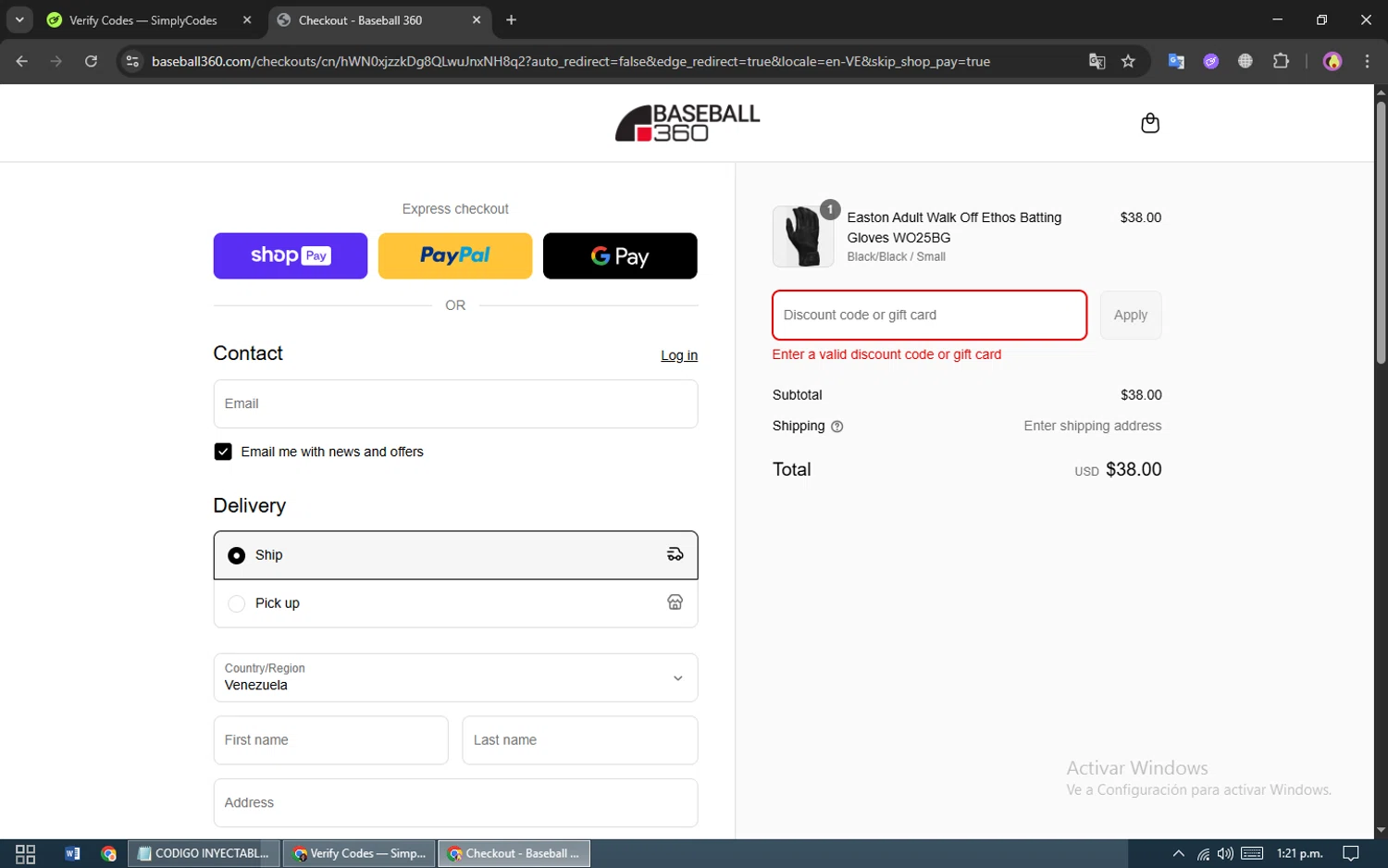Viewport: 1388px width, 868px height.
Task: Click the Email input field
Action: (455, 404)
